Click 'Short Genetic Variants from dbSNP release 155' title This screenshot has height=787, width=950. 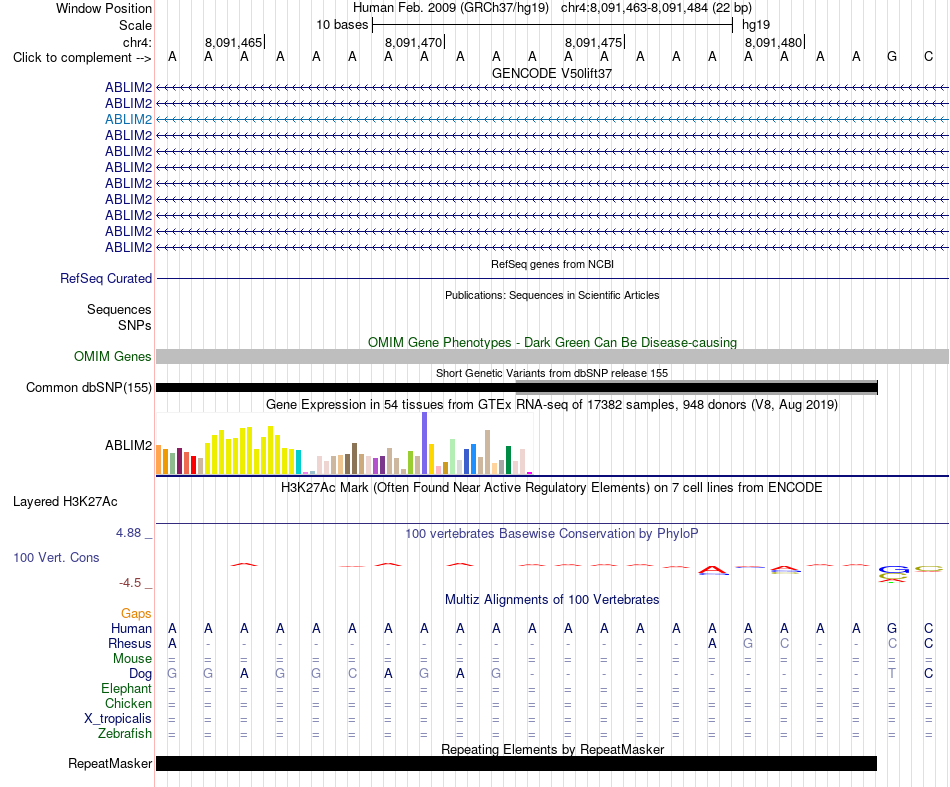(552, 373)
